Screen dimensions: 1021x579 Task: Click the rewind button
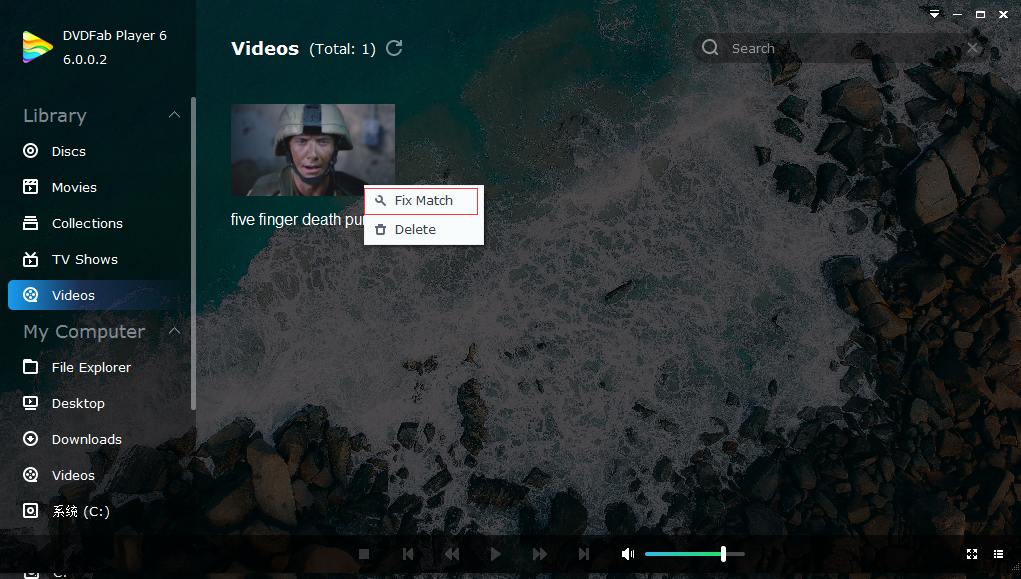point(452,554)
